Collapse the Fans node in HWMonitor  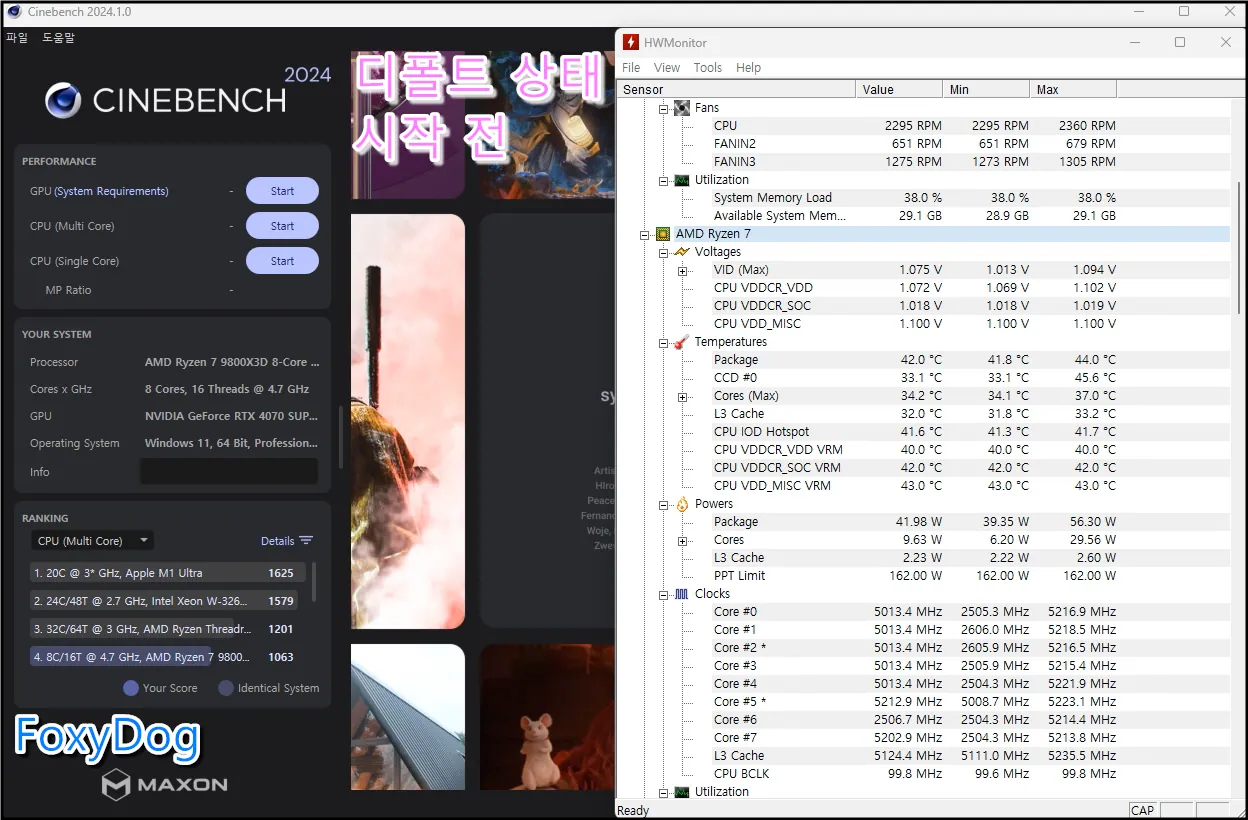point(663,108)
